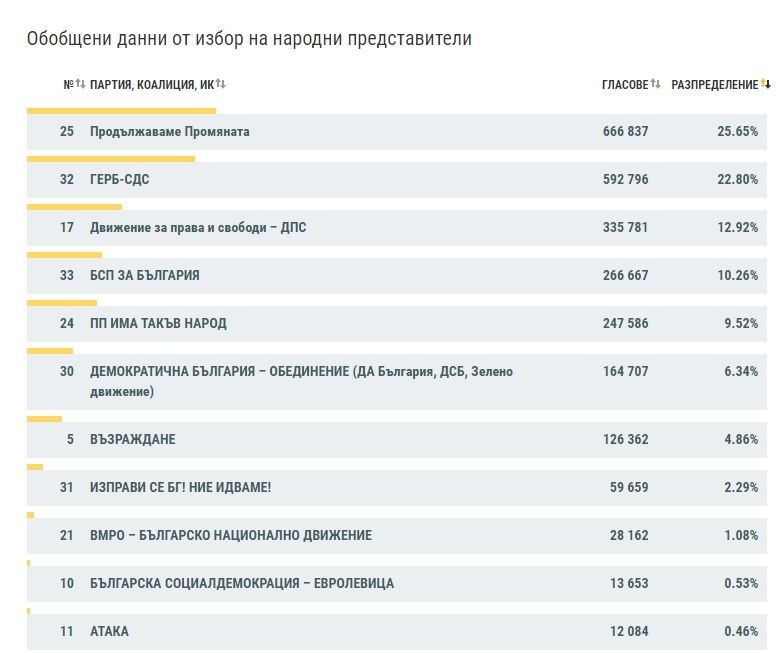The height and width of the screenshot is (653, 784).
Task: Click ballot number 17
Action: tap(67, 228)
